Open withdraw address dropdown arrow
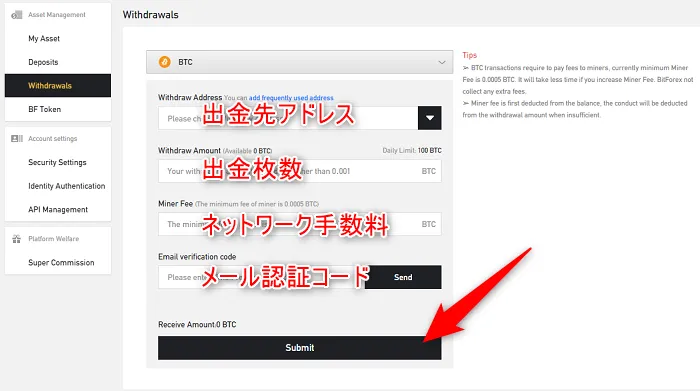This screenshot has width=700, height=391. tap(429, 118)
